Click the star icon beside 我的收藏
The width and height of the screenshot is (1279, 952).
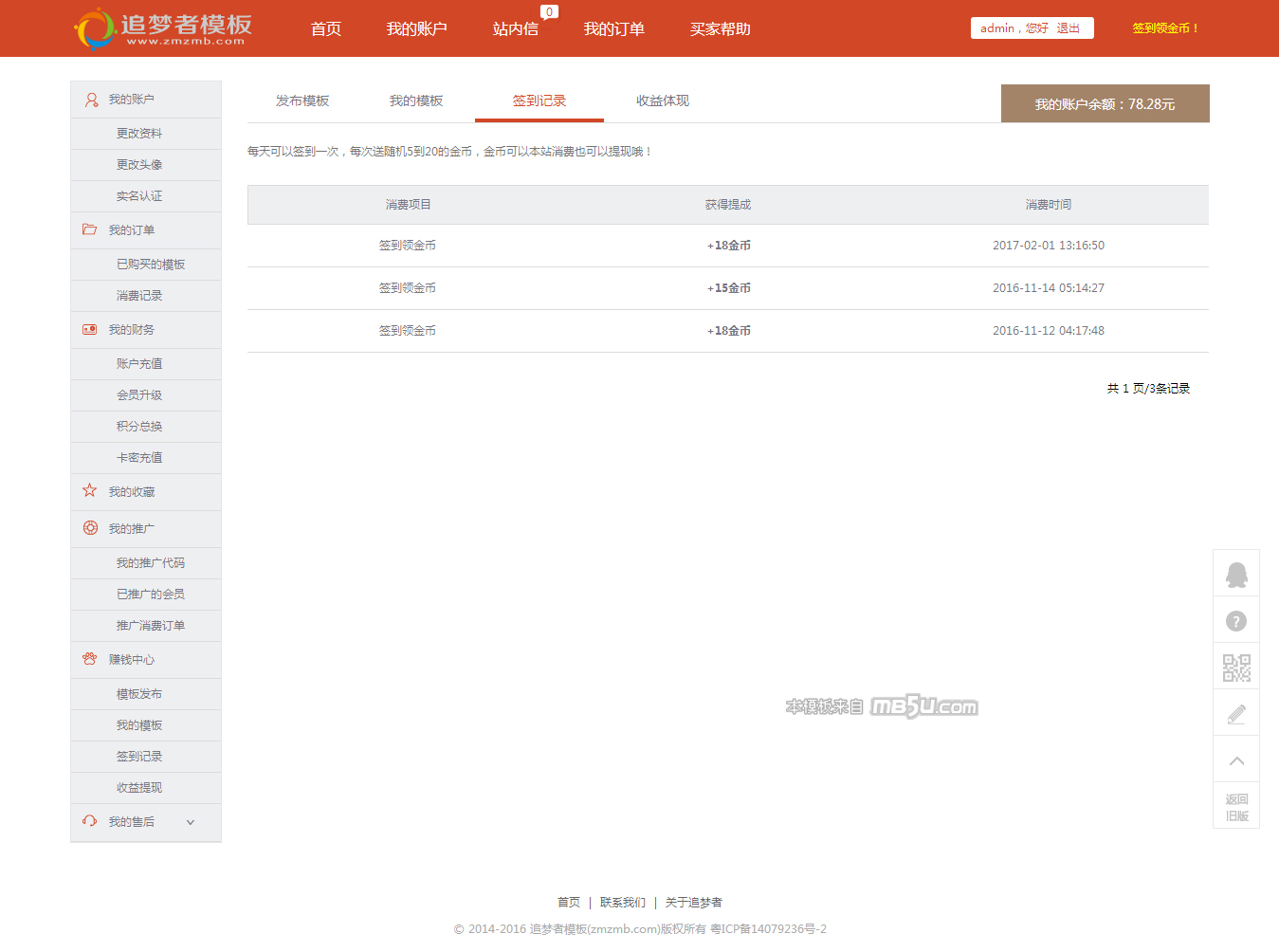coord(90,491)
